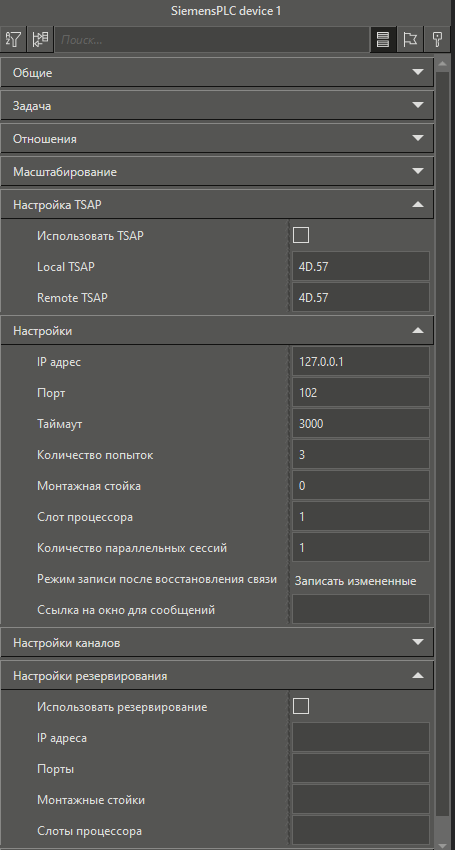Click the Слоты процессора field
Screen dimensions: 455x850
[361, 830]
